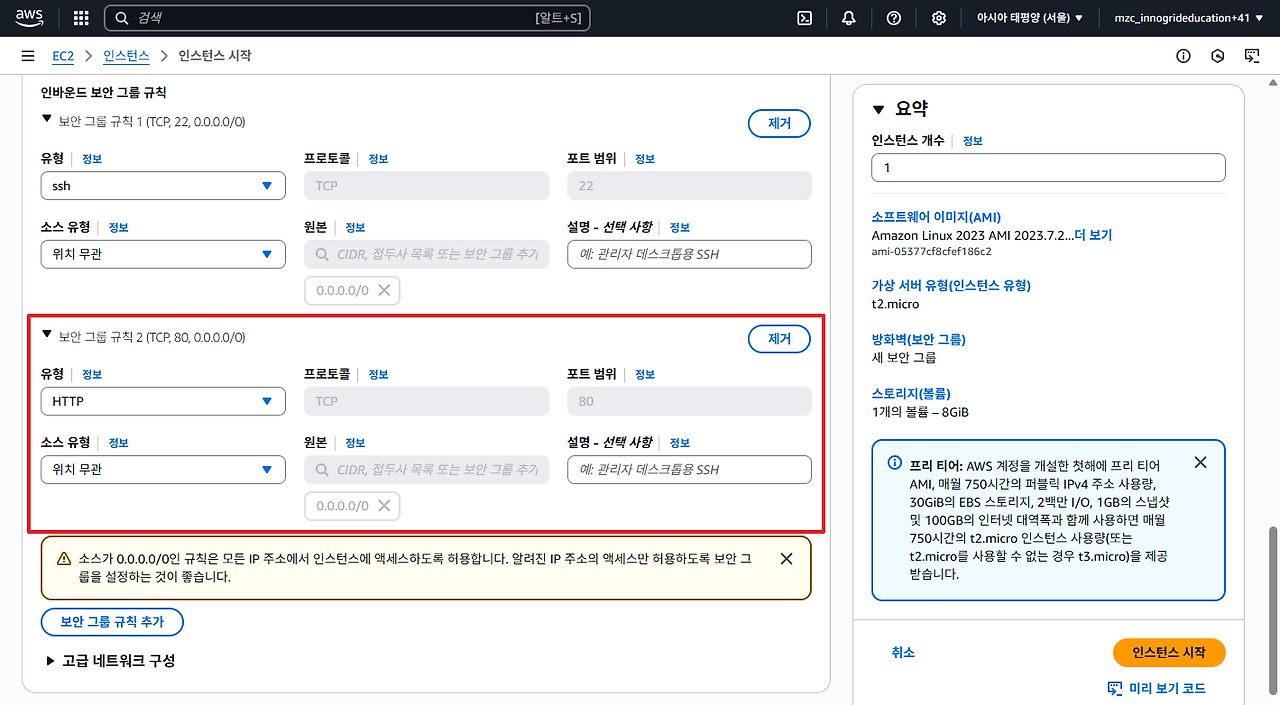Open 미리 보기 코드 link

[1167, 689]
